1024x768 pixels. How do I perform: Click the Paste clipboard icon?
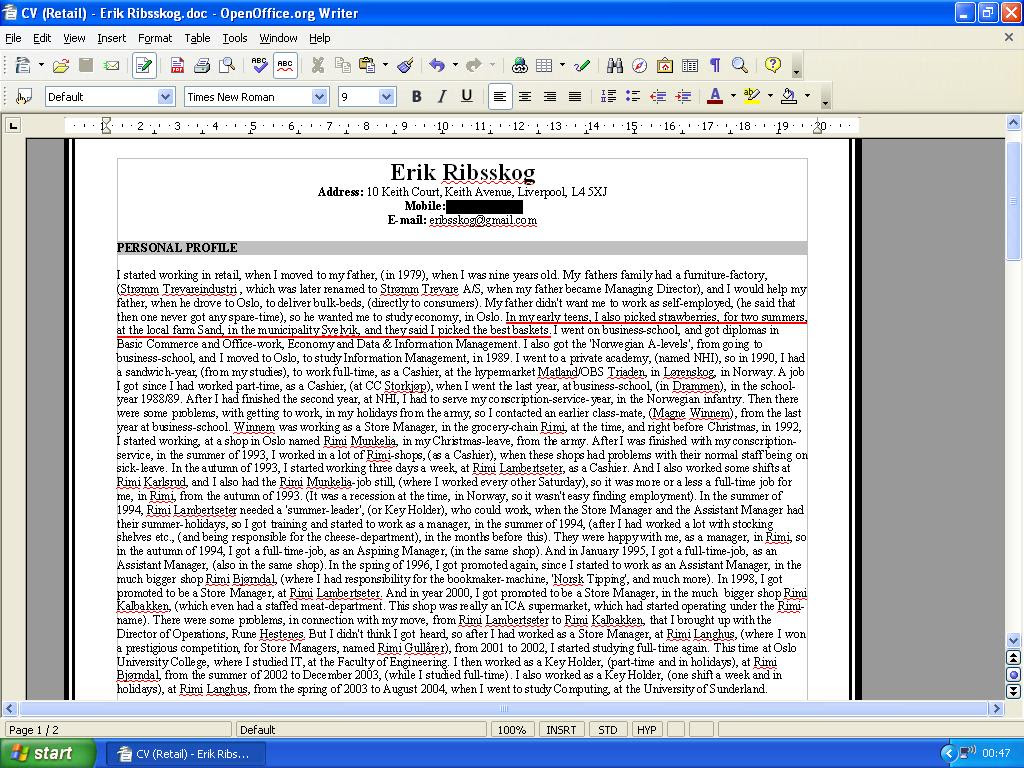[x=368, y=65]
